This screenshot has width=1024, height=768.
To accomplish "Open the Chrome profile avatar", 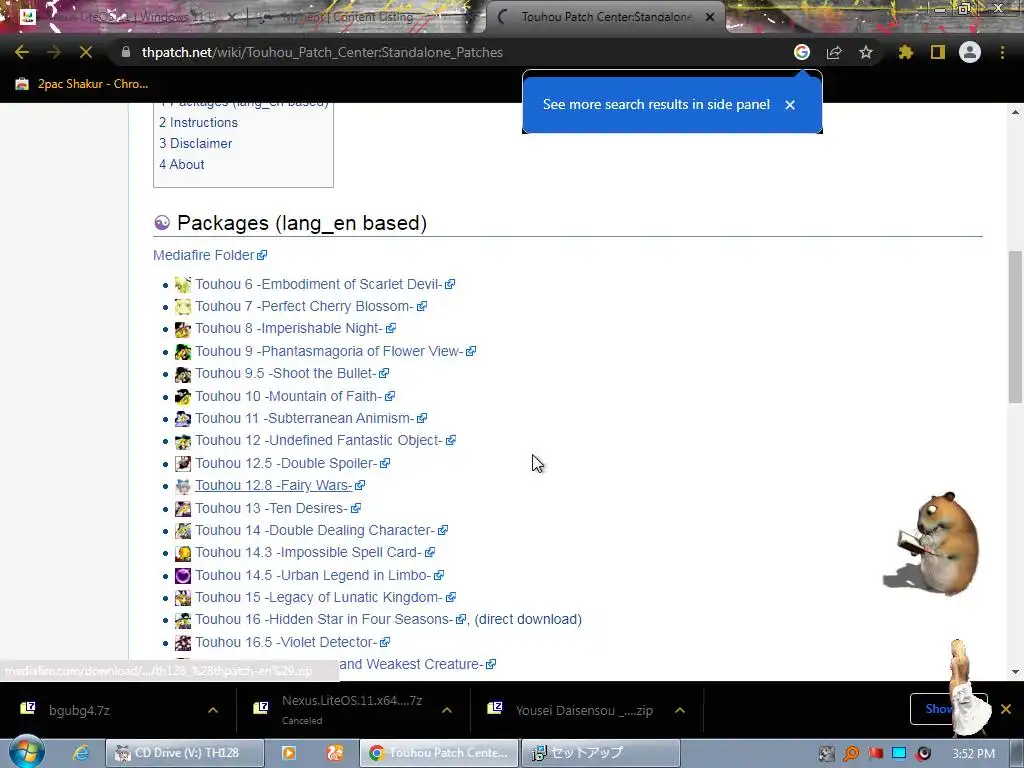I will (970, 52).
